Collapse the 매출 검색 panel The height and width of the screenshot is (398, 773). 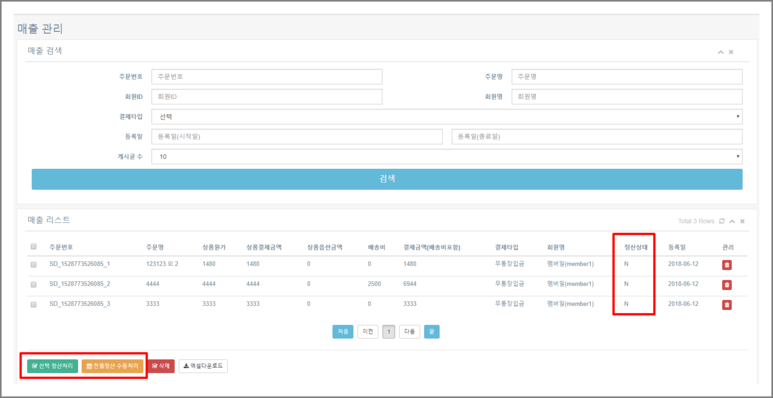(x=721, y=52)
